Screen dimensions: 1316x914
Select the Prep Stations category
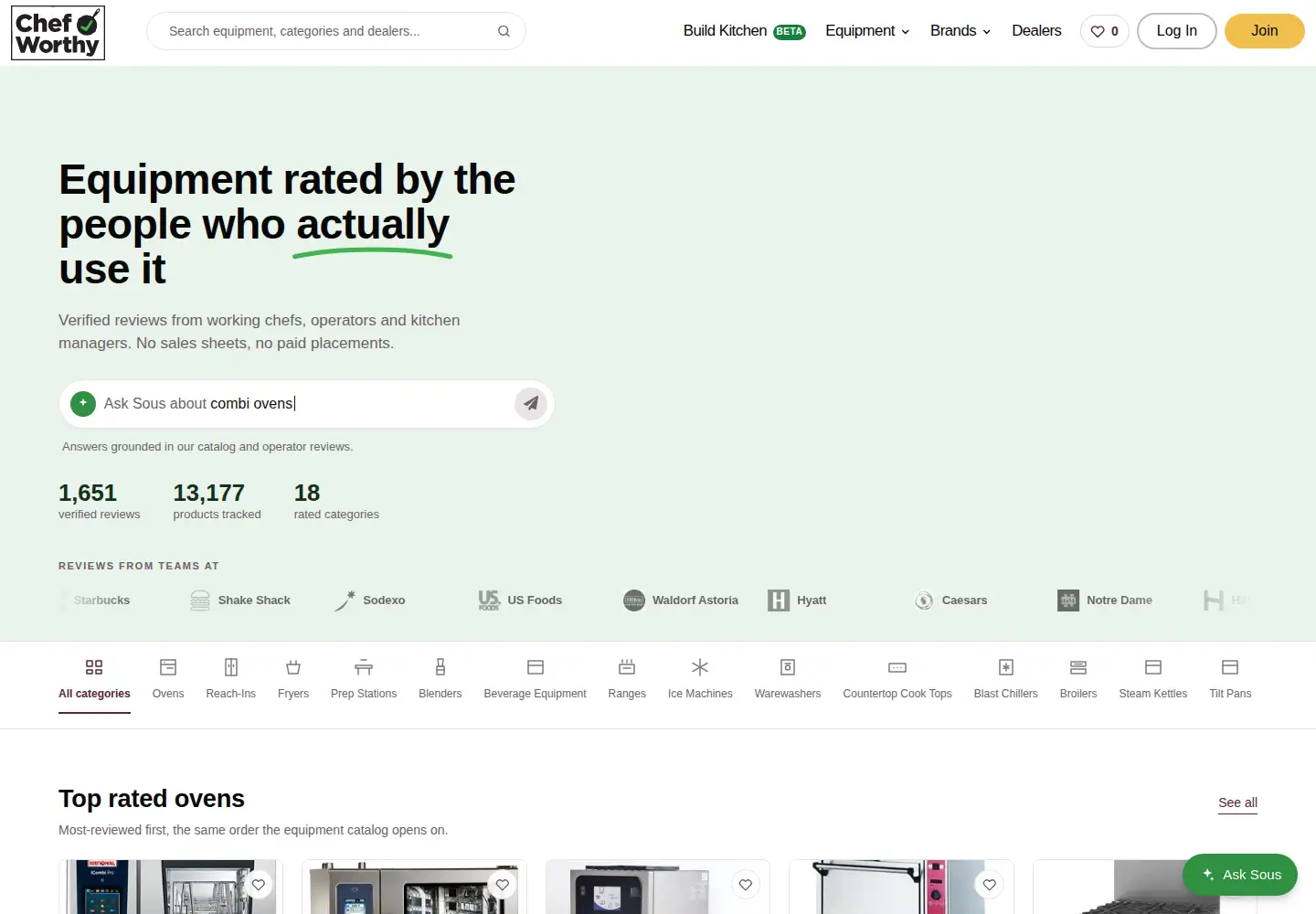coord(364,679)
